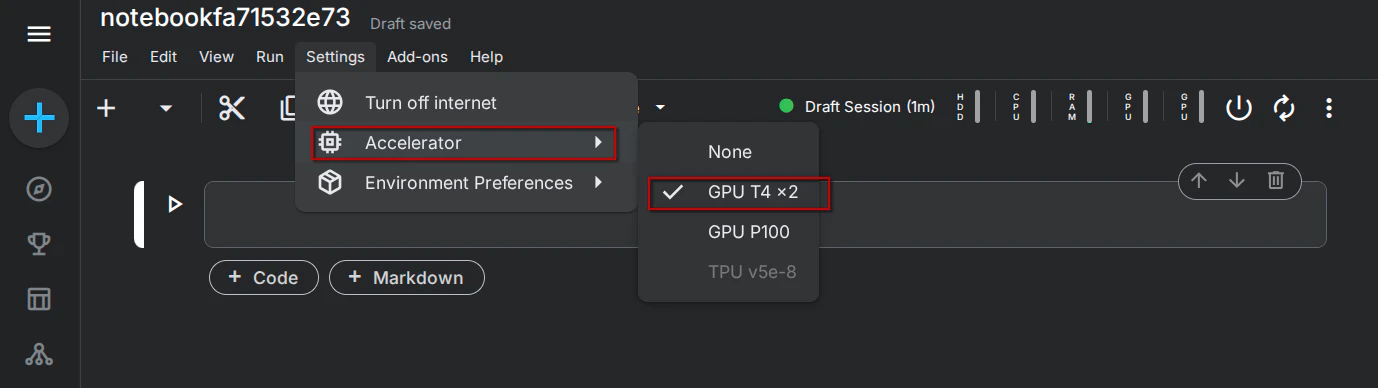Click the second GPU usage meter
Viewport: 1378px width, 388px height.
coord(1191,107)
